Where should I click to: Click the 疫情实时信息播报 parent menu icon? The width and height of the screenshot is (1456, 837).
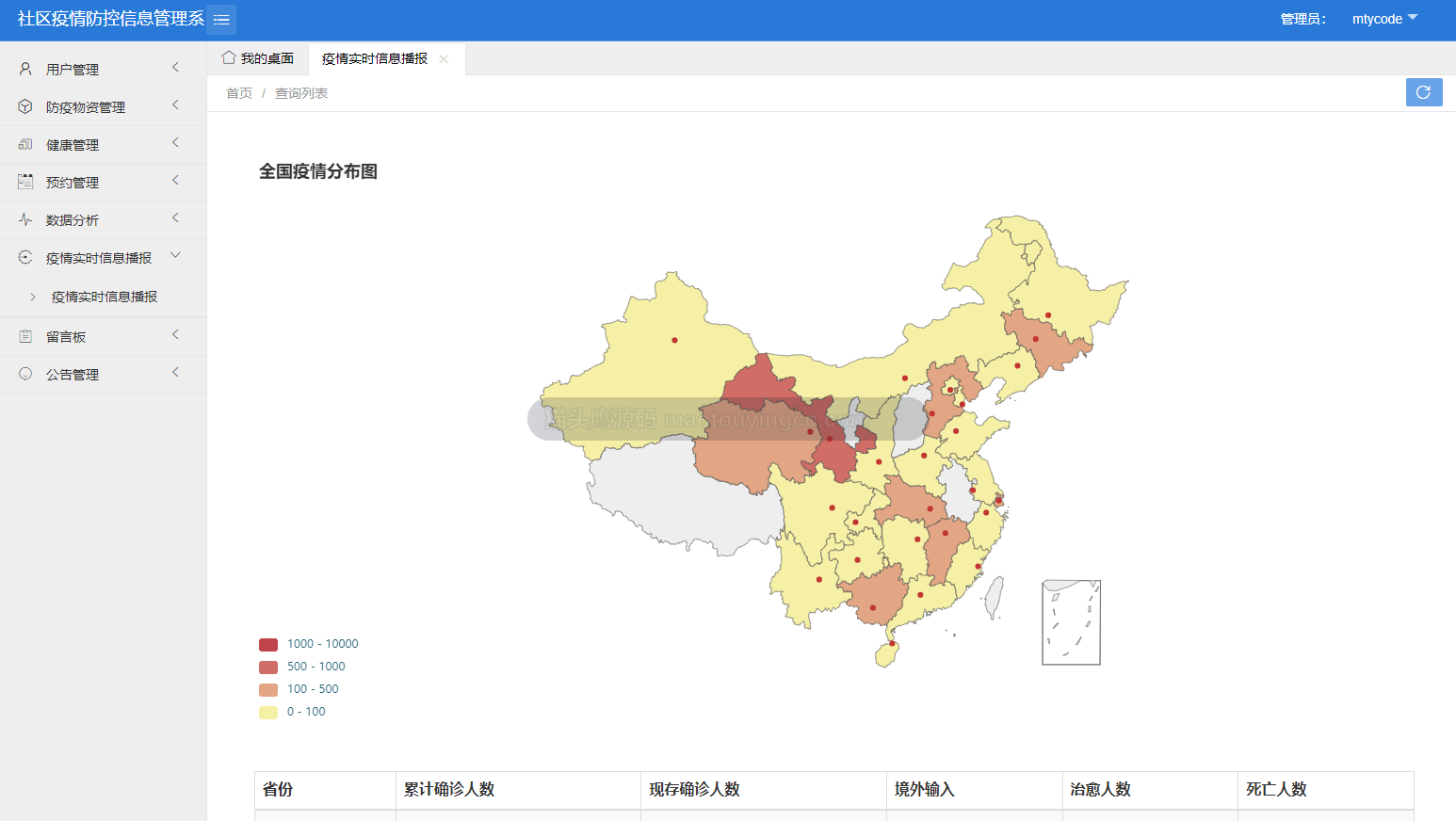pos(25,257)
